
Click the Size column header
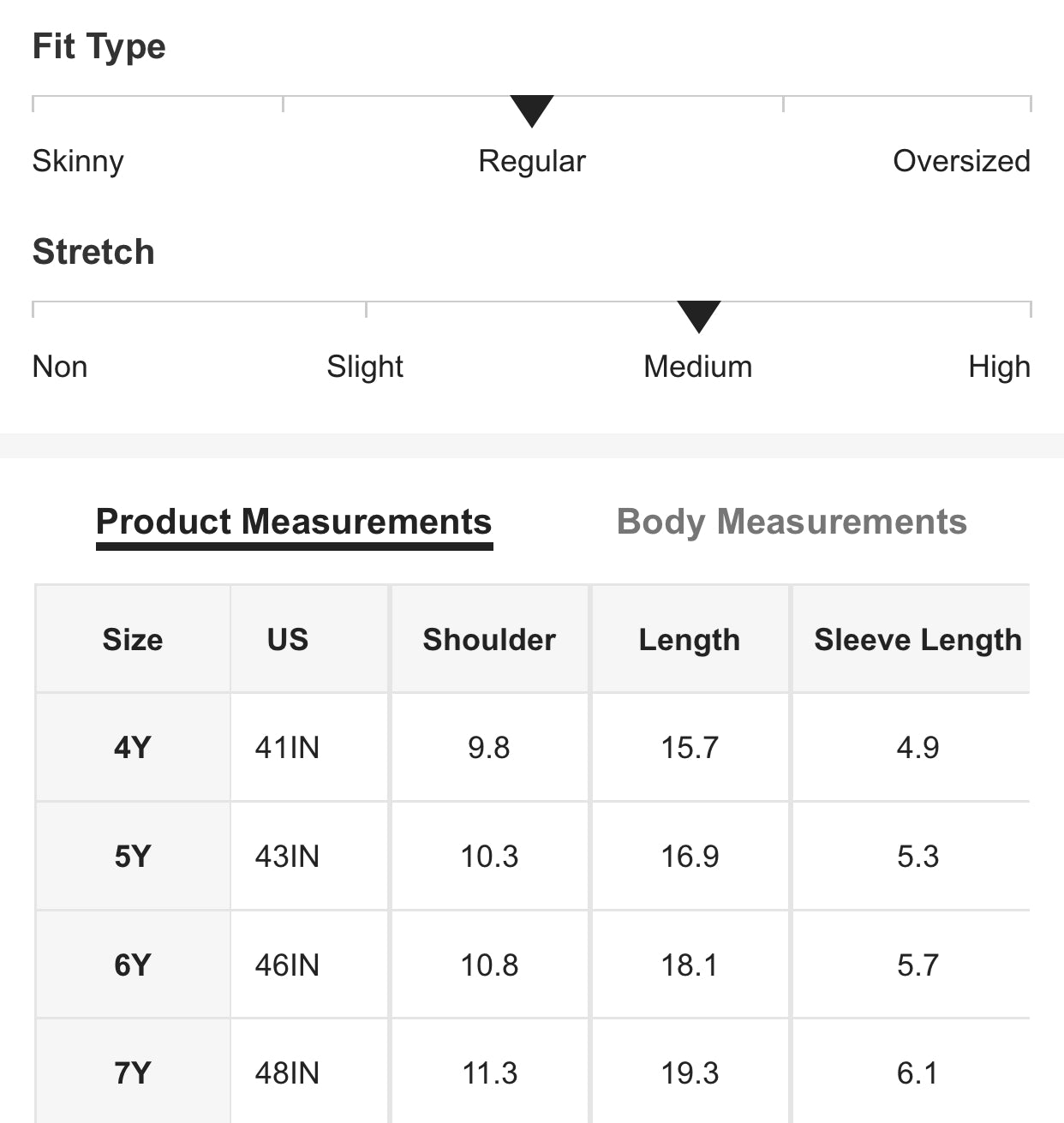click(x=133, y=640)
